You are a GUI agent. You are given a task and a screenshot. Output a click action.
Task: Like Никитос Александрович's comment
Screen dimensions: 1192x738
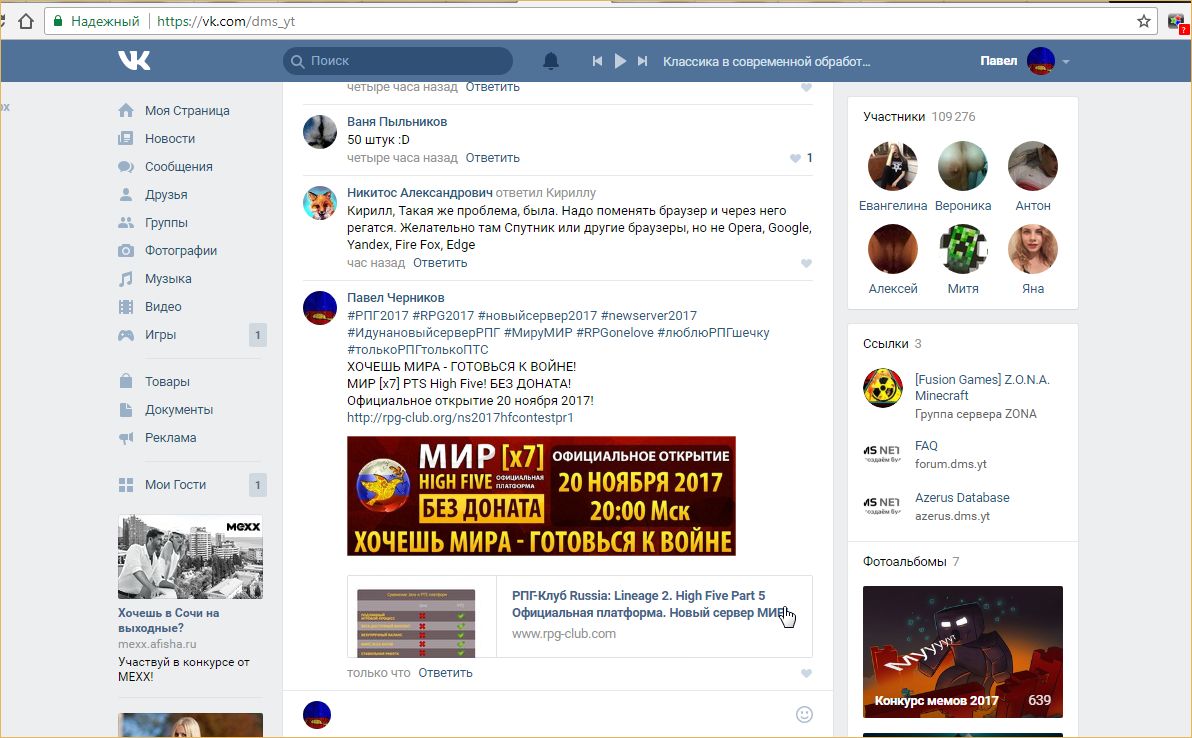coord(806,264)
